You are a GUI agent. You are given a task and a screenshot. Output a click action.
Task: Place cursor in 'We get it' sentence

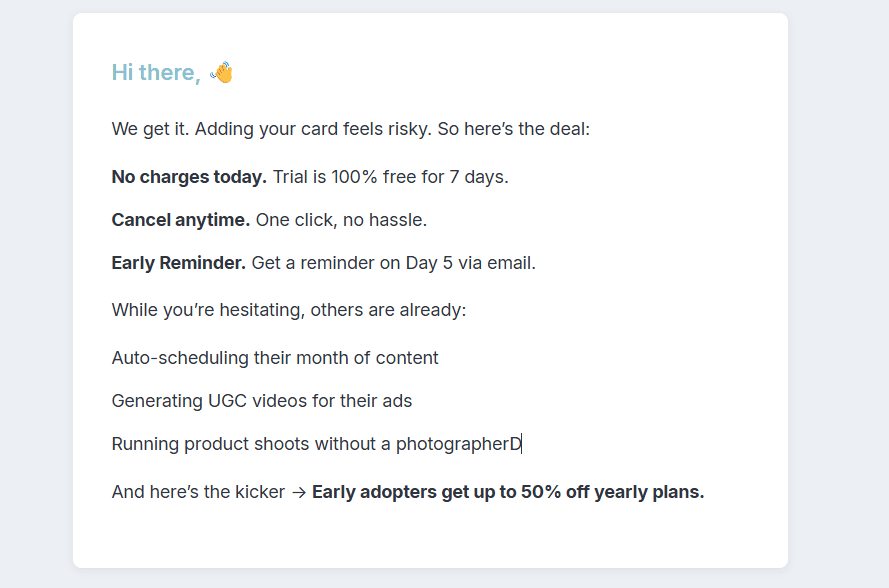coord(150,129)
